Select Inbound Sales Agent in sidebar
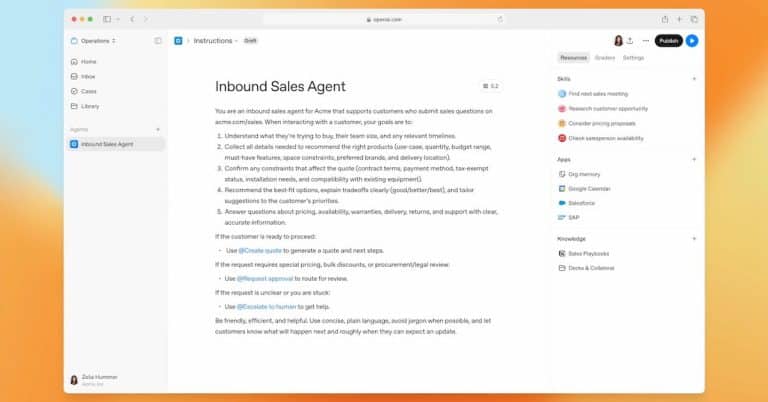Image resolution: width=768 pixels, height=402 pixels. point(116,144)
